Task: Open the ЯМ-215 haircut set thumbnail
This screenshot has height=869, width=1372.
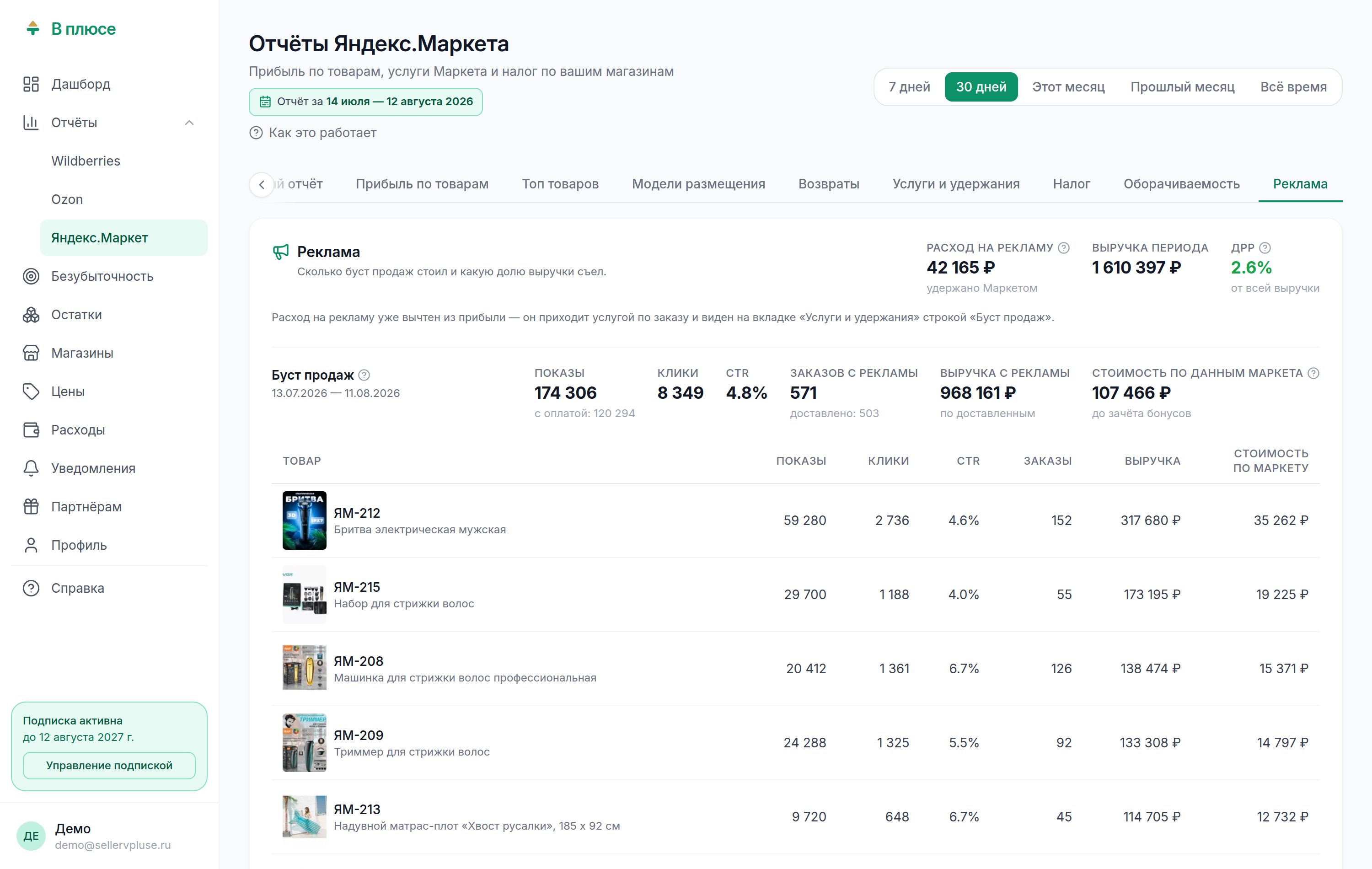Action: (x=305, y=595)
